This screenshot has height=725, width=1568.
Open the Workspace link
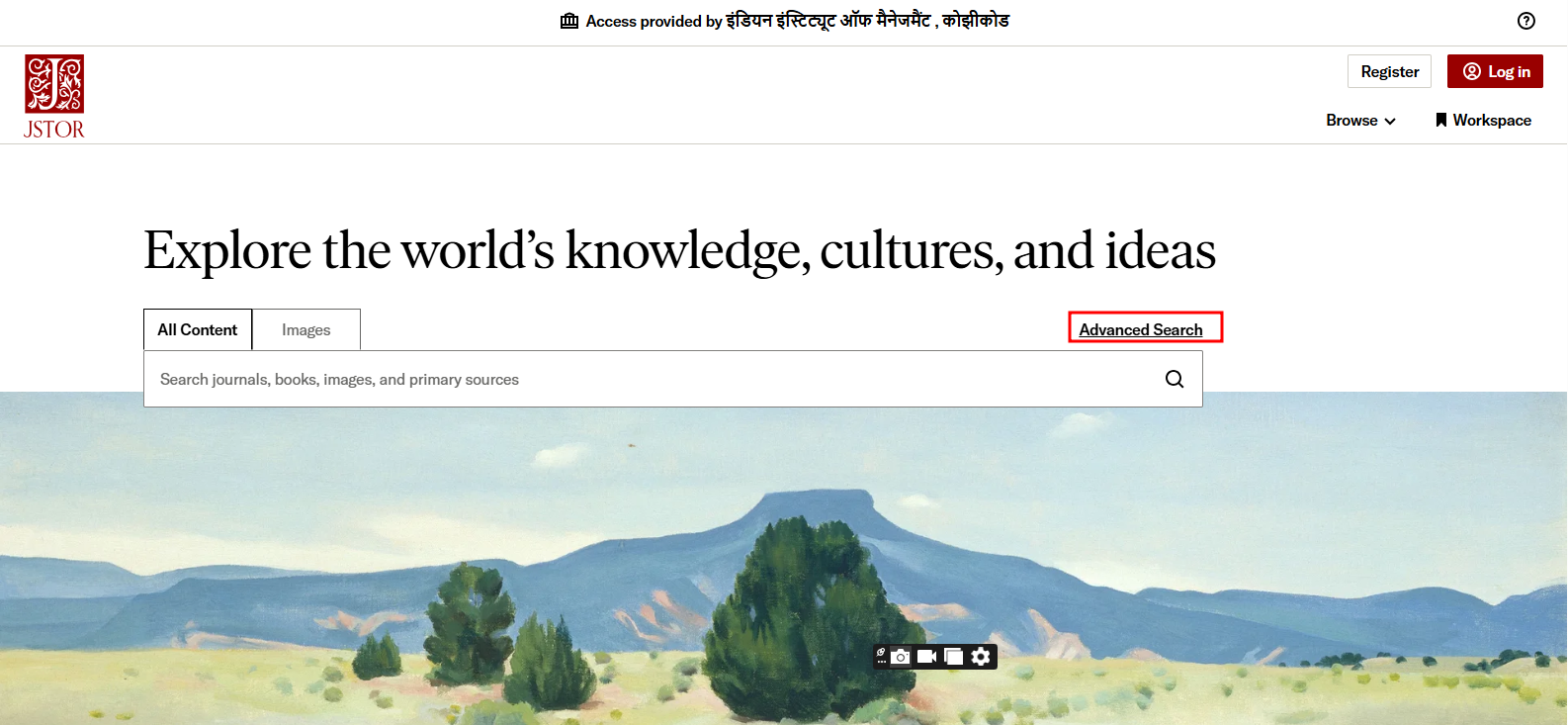click(1483, 120)
